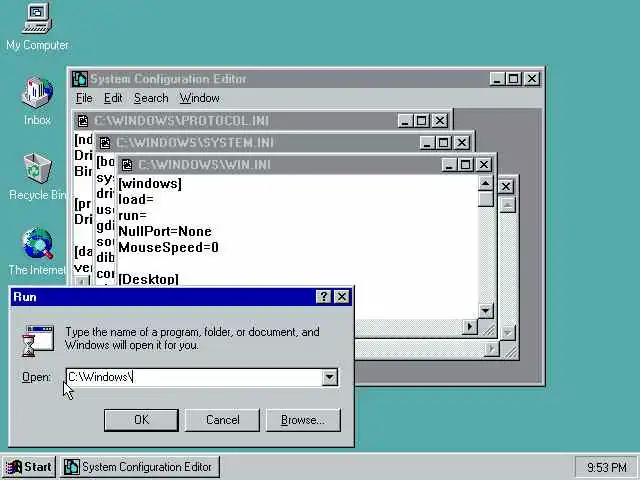Click the Browse... button

[303, 420]
